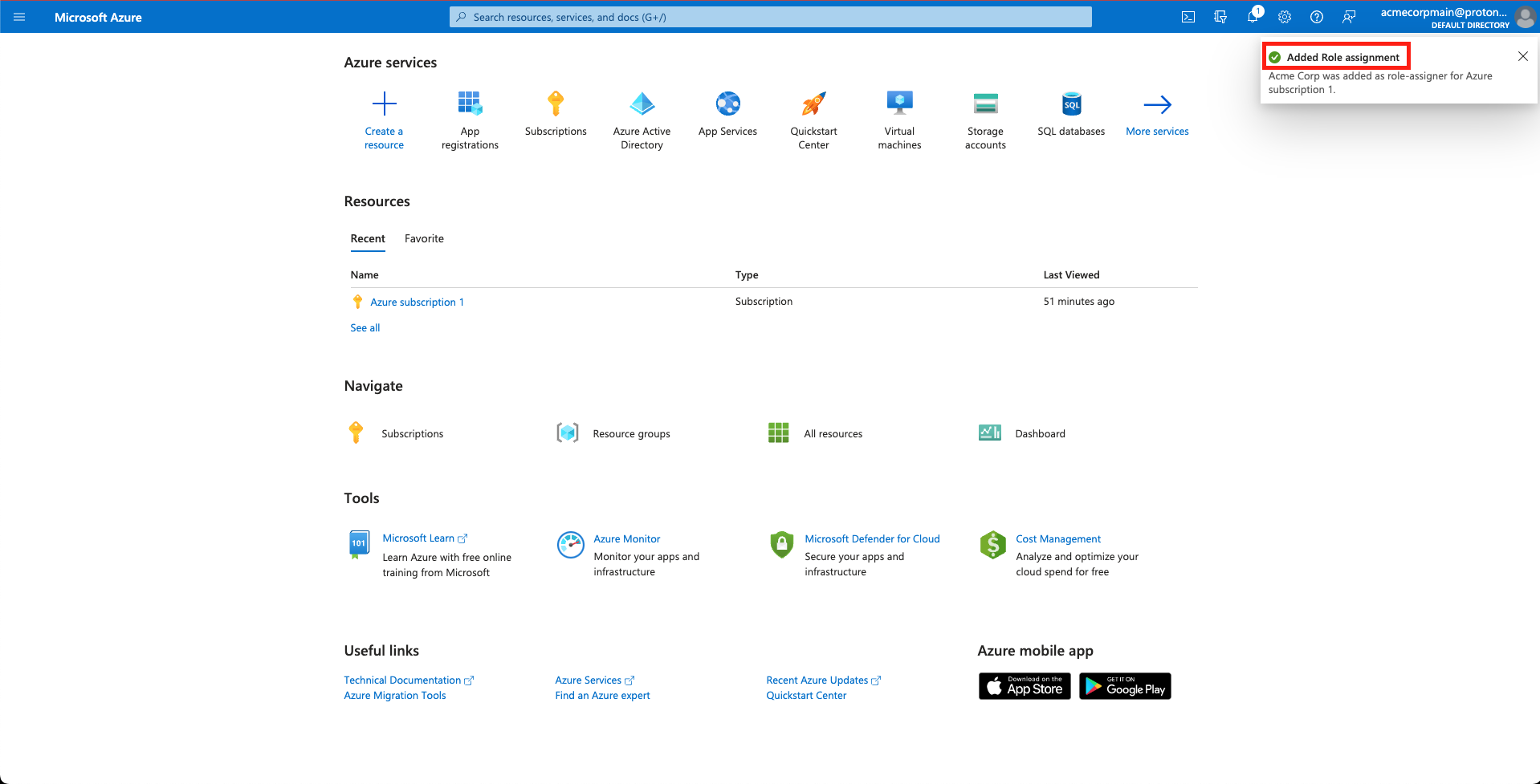Viewport: 1540px width, 784px height.
Task: Switch to the Recent resources tab
Action: (x=368, y=238)
